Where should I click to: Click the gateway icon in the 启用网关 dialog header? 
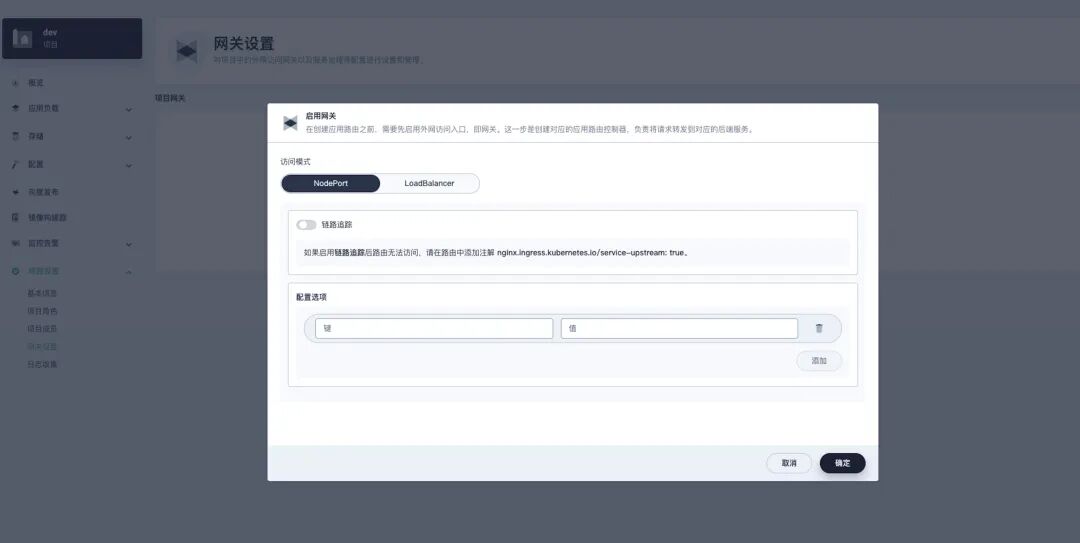coord(290,123)
